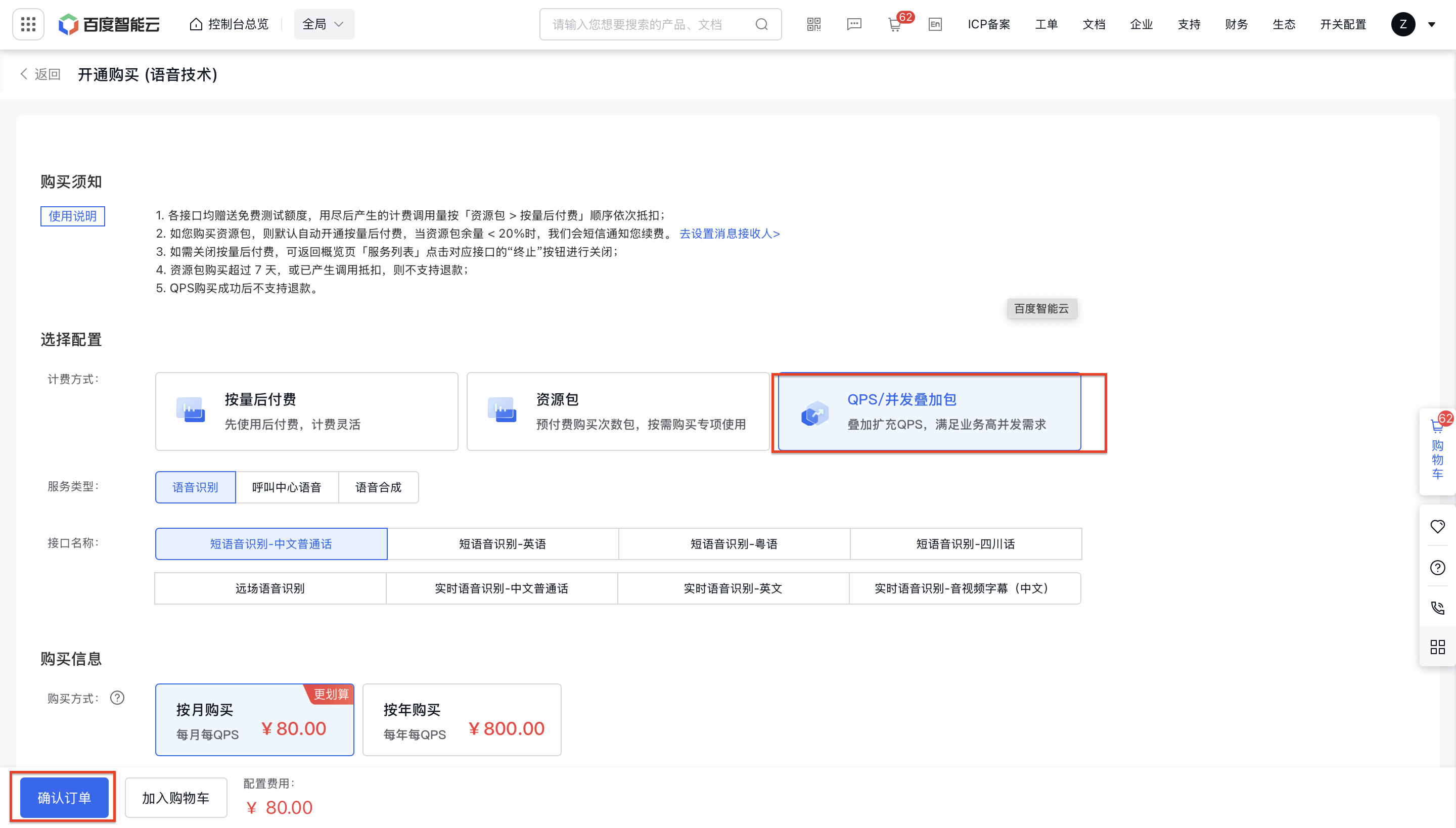This screenshot has height=828, width=1456.
Task: Select 短语音识别-中文普通话 interface
Action: (271, 544)
